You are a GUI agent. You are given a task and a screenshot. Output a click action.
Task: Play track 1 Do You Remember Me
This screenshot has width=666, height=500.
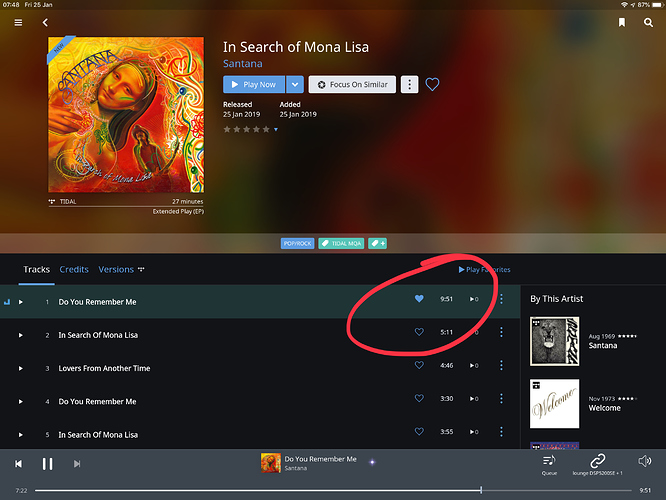pyautogui.click(x=20, y=302)
